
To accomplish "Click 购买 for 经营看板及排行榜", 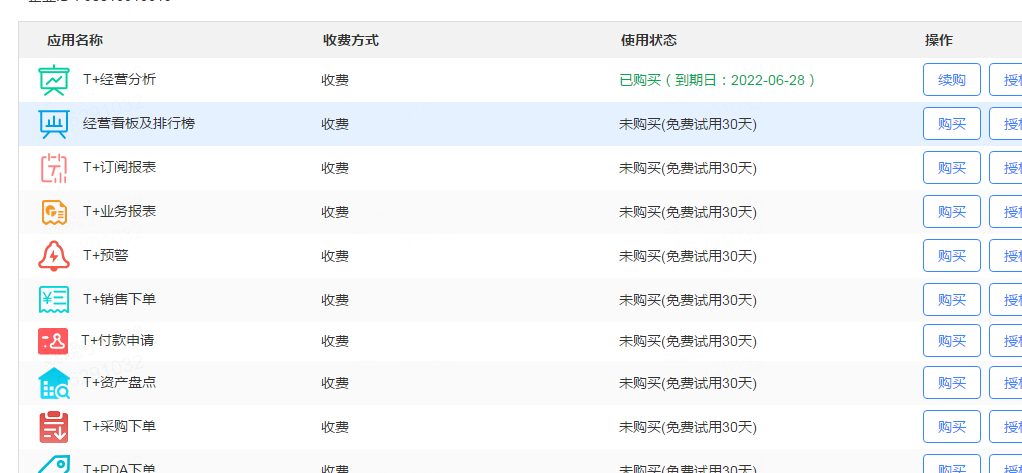I will pos(952,124).
